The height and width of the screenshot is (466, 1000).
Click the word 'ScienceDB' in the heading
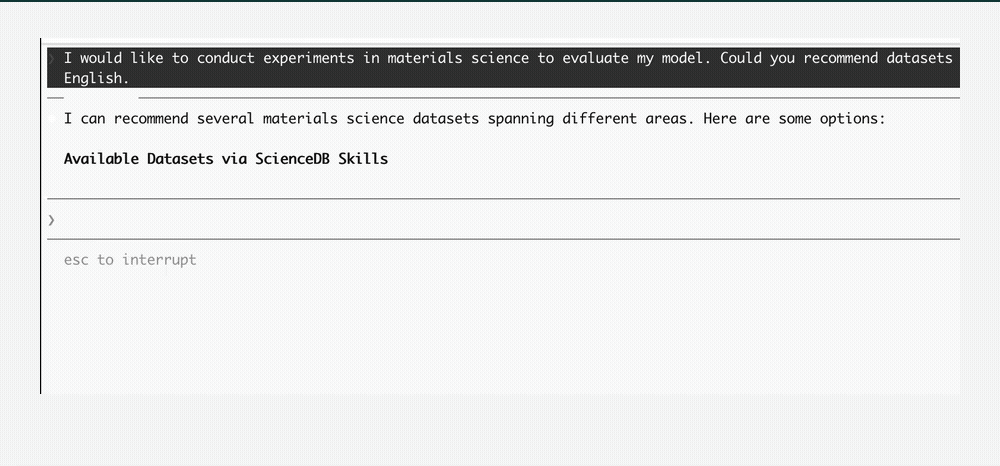[293, 159]
